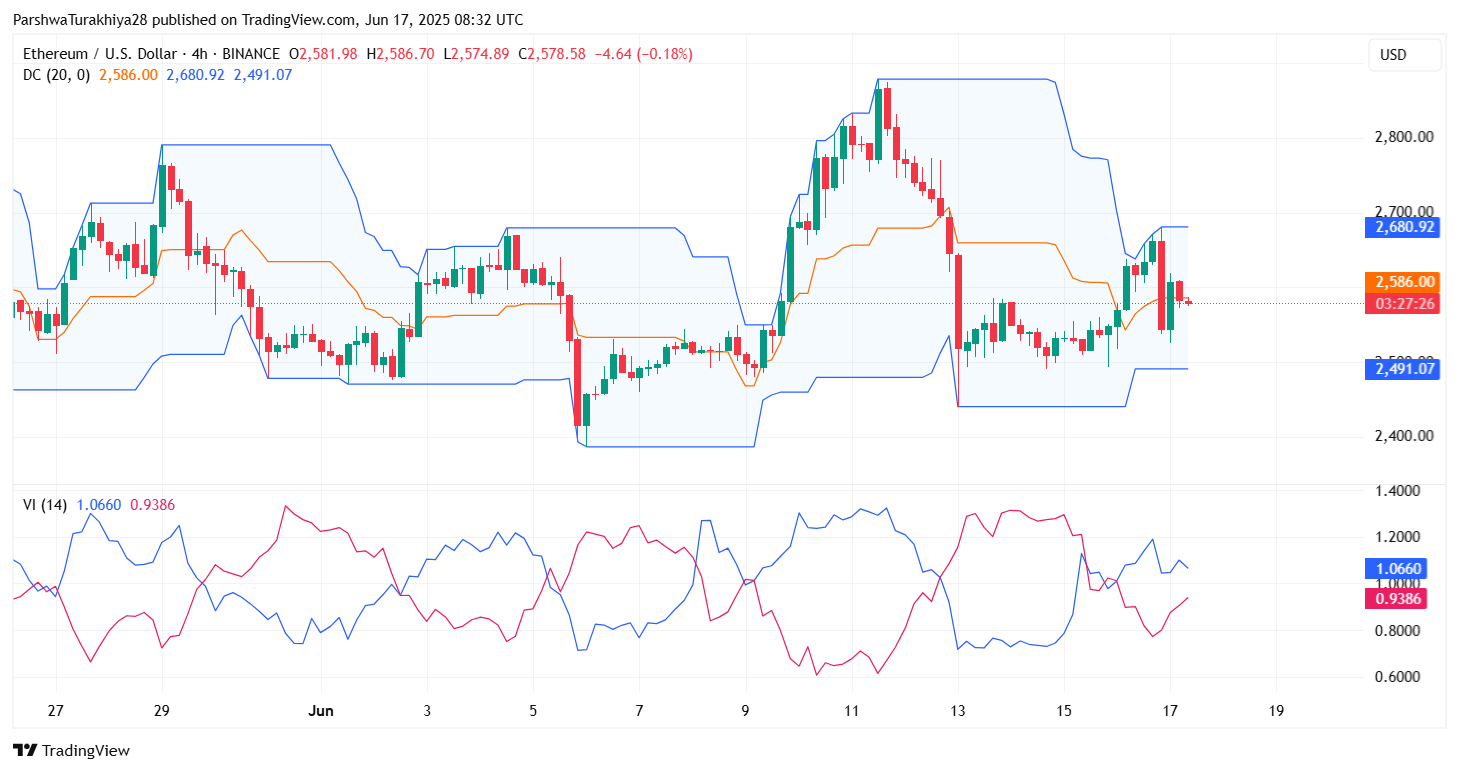Click the TradingView logo icon
The height and width of the screenshot is (772, 1459).
(25, 750)
